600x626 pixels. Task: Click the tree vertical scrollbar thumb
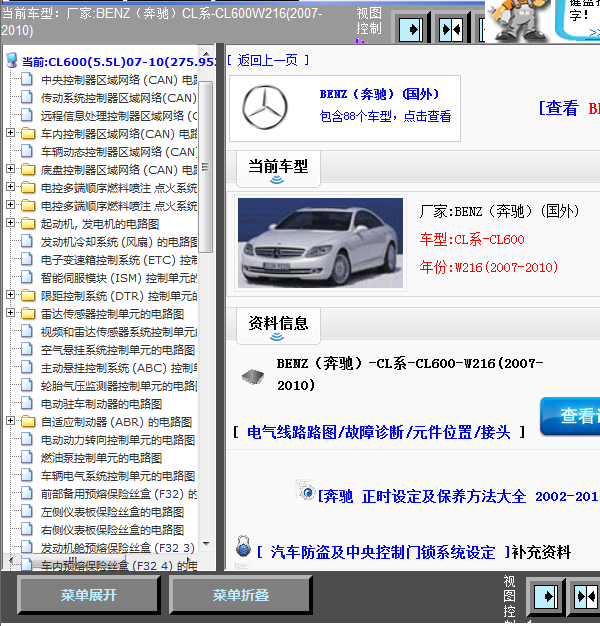206,167
